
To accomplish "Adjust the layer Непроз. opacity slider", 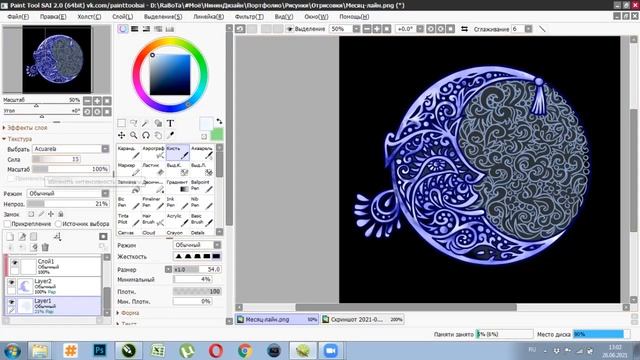I will (68, 203).
